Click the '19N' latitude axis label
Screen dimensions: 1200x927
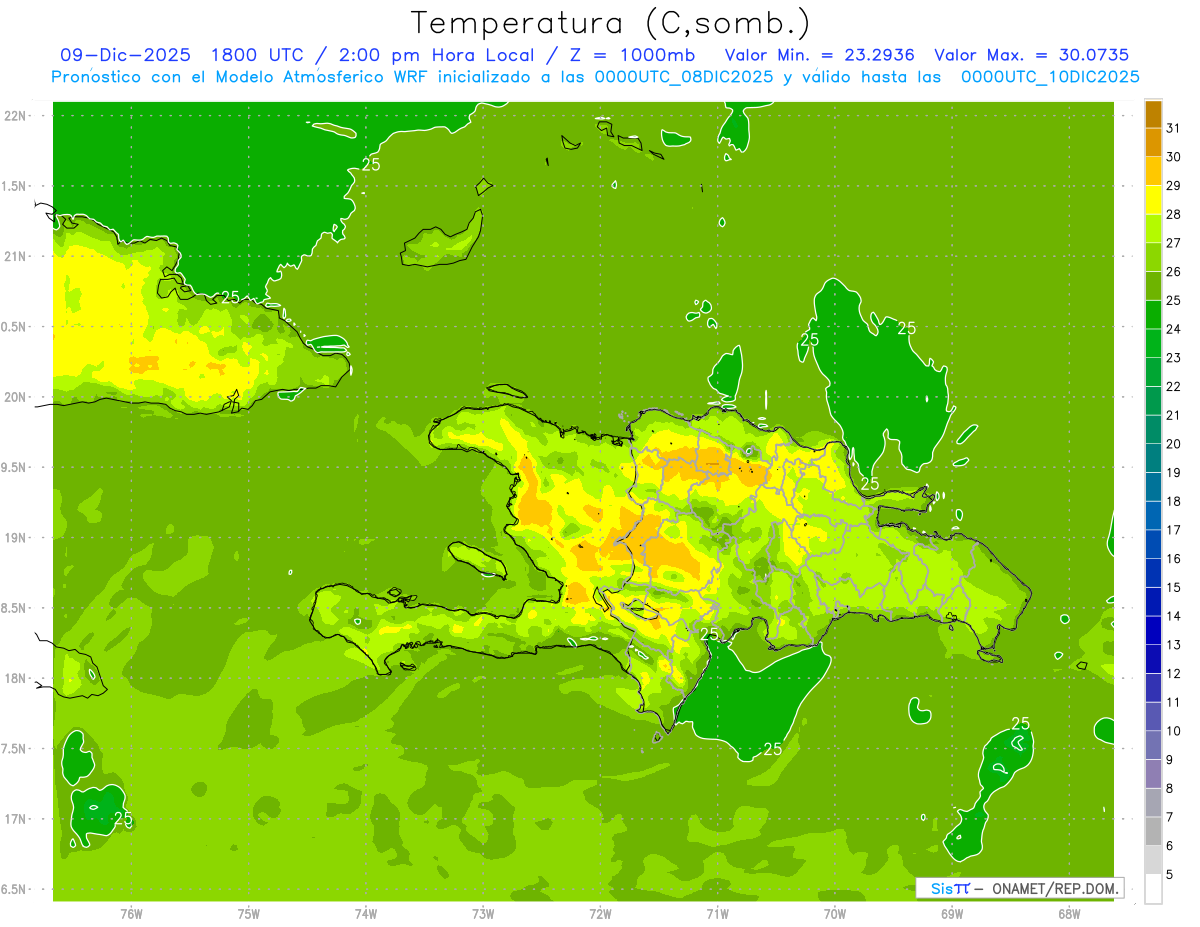pyautogui.click(x=15, y=538)
